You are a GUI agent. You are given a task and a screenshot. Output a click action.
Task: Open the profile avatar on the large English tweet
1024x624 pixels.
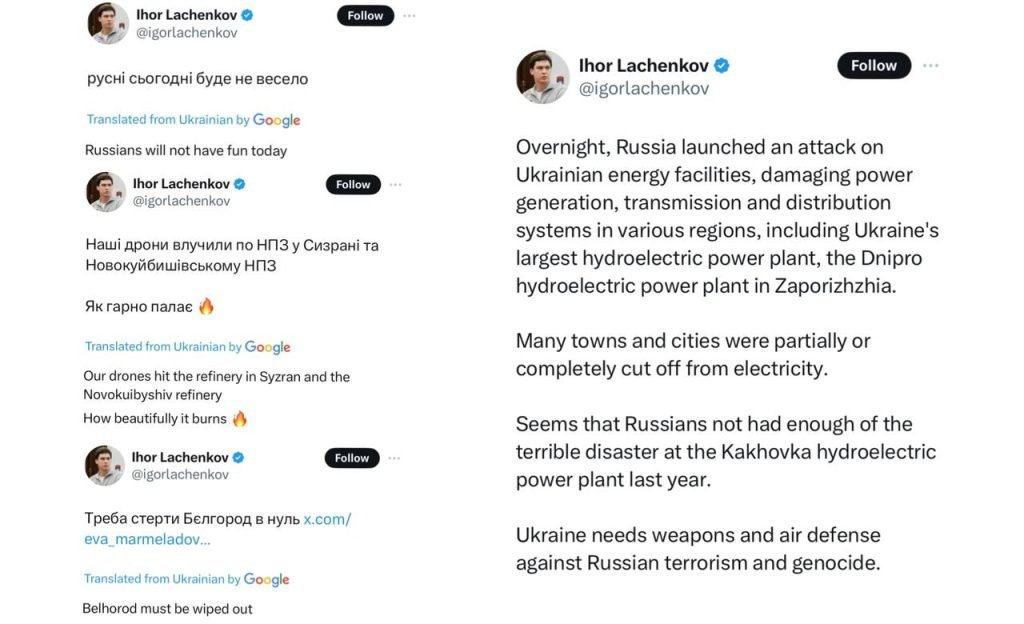click(542, 77)
